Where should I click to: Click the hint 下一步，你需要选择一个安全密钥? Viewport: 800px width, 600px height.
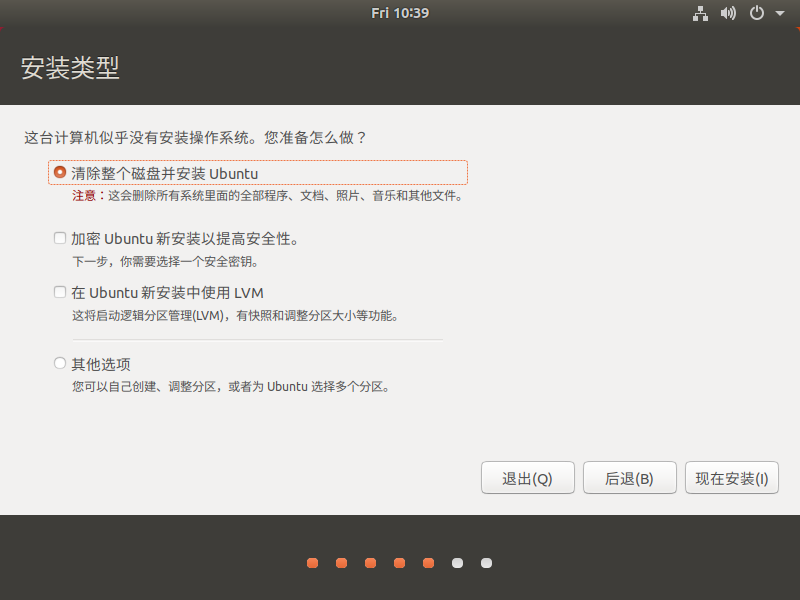pos(166,262)
